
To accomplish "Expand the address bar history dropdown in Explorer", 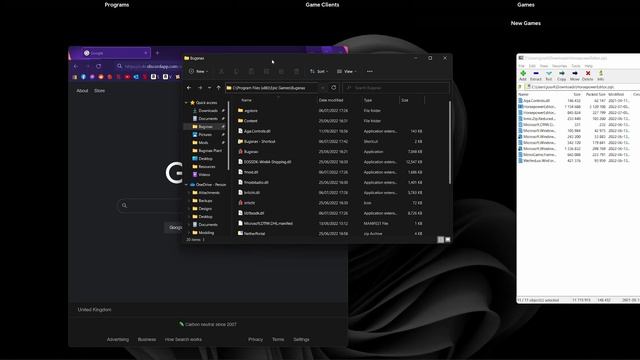I will tap(322, 88).
